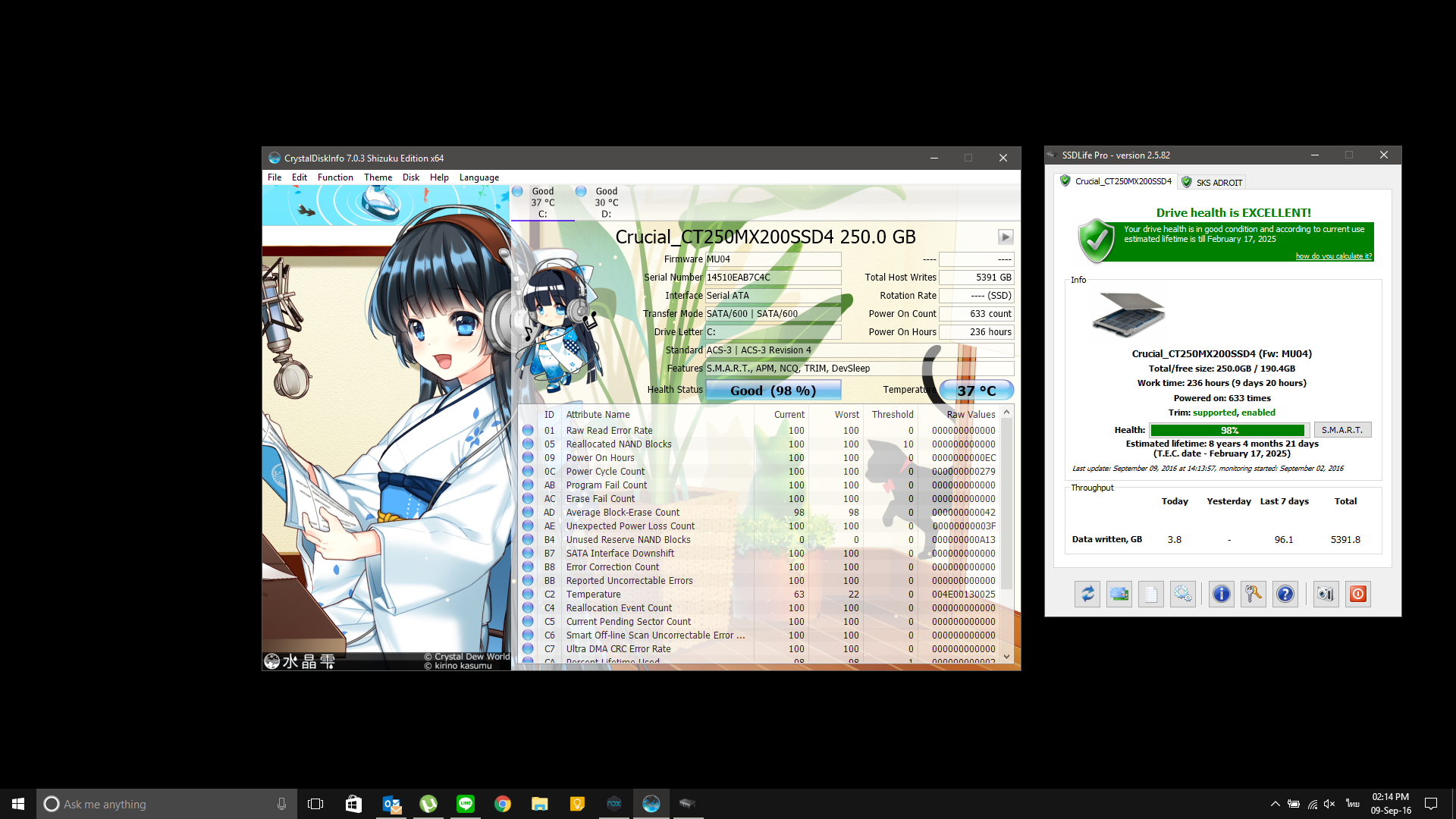Open the Function menu
This screenshot has height=819, width=1456.
[x=335, y=177]
